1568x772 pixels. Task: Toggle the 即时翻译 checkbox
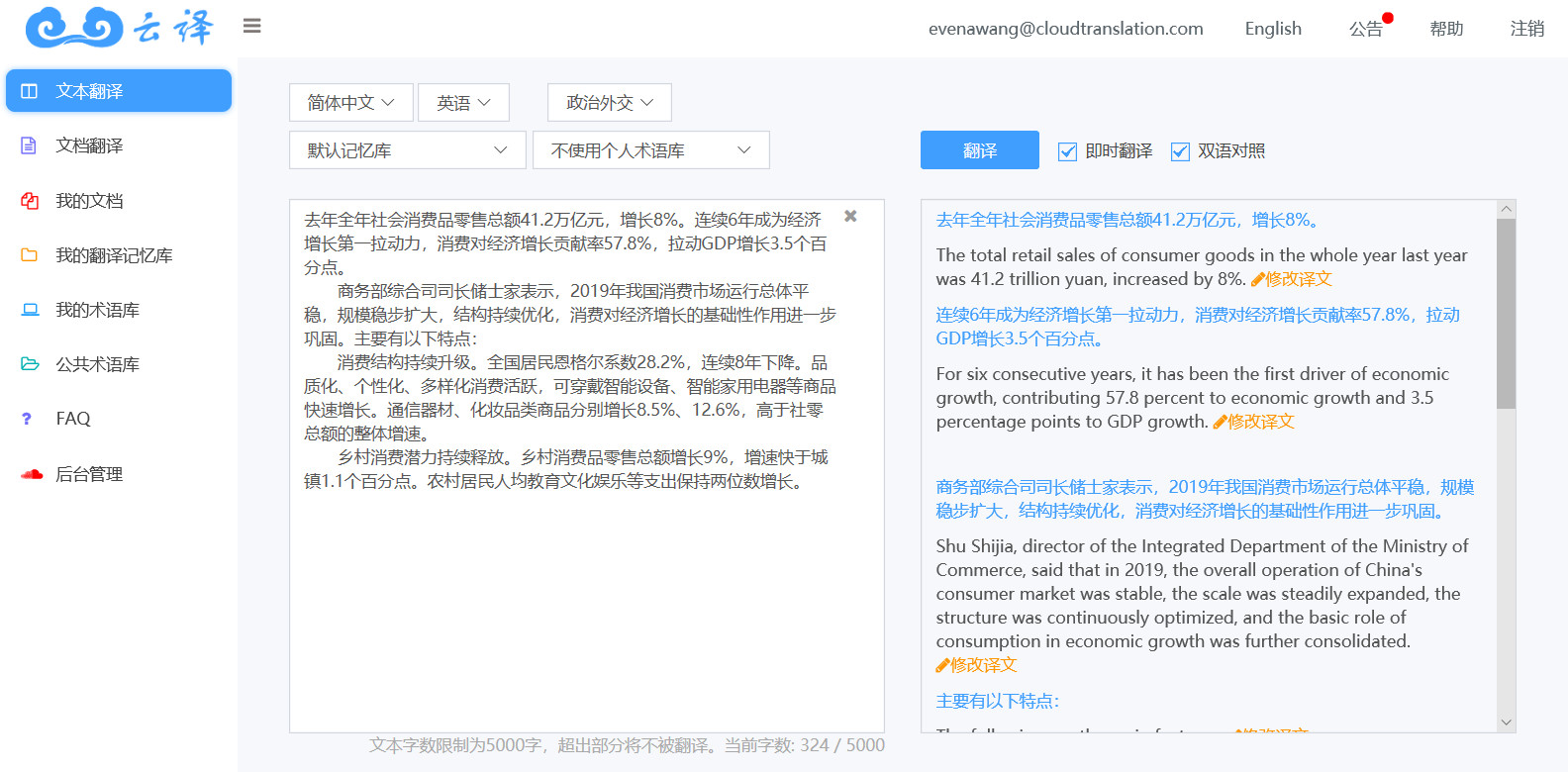coord(1067,151)
